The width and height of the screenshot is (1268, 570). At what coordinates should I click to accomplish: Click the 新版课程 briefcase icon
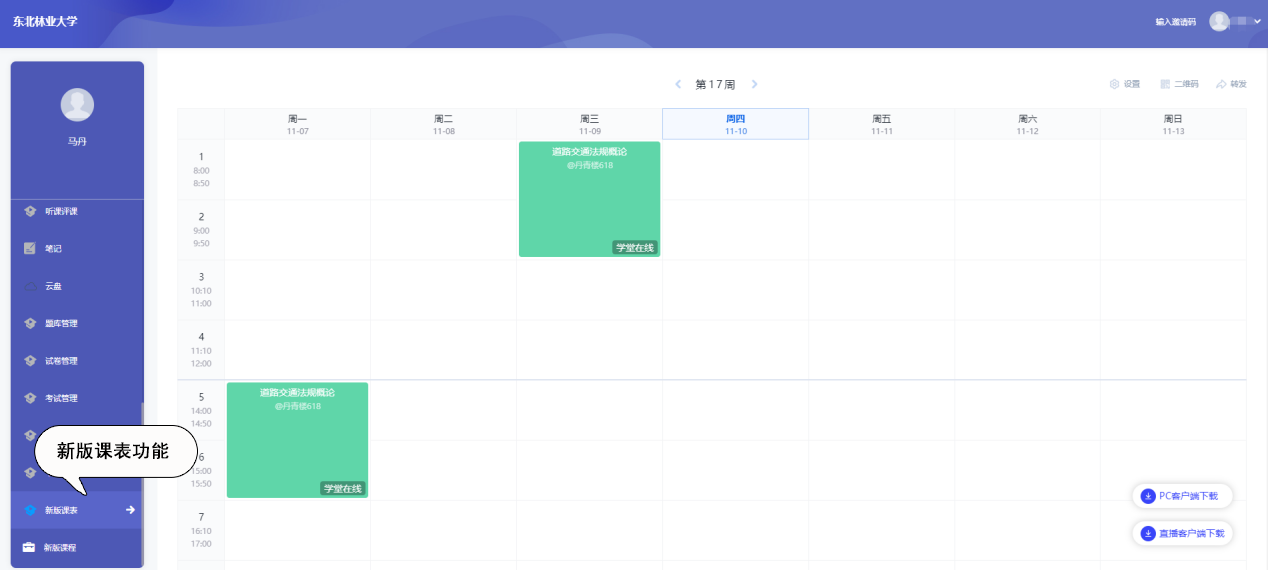click(29, 547)
